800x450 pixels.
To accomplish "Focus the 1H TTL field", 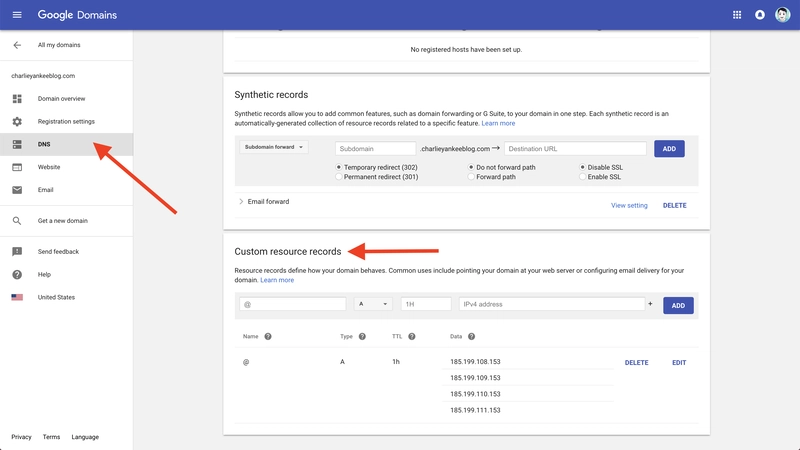I will (x=426, y=304).
